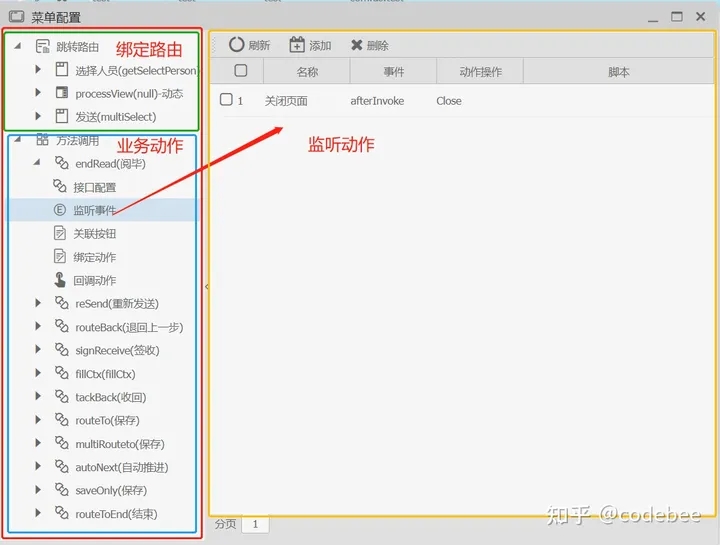Tick the checkbox for row 1 关闭页面
Screen dimensions: 720x545
pos(226,99)
